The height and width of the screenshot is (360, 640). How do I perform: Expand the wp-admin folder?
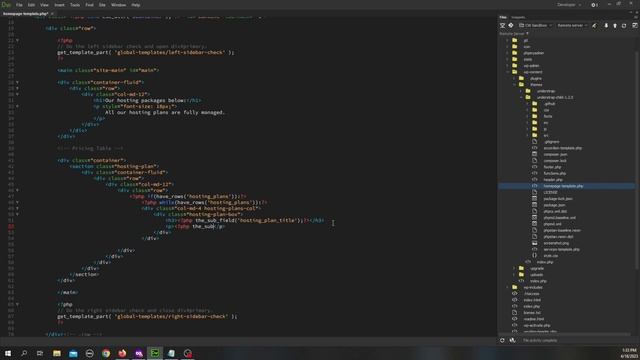pyautogui.click(x=508, y=65)
